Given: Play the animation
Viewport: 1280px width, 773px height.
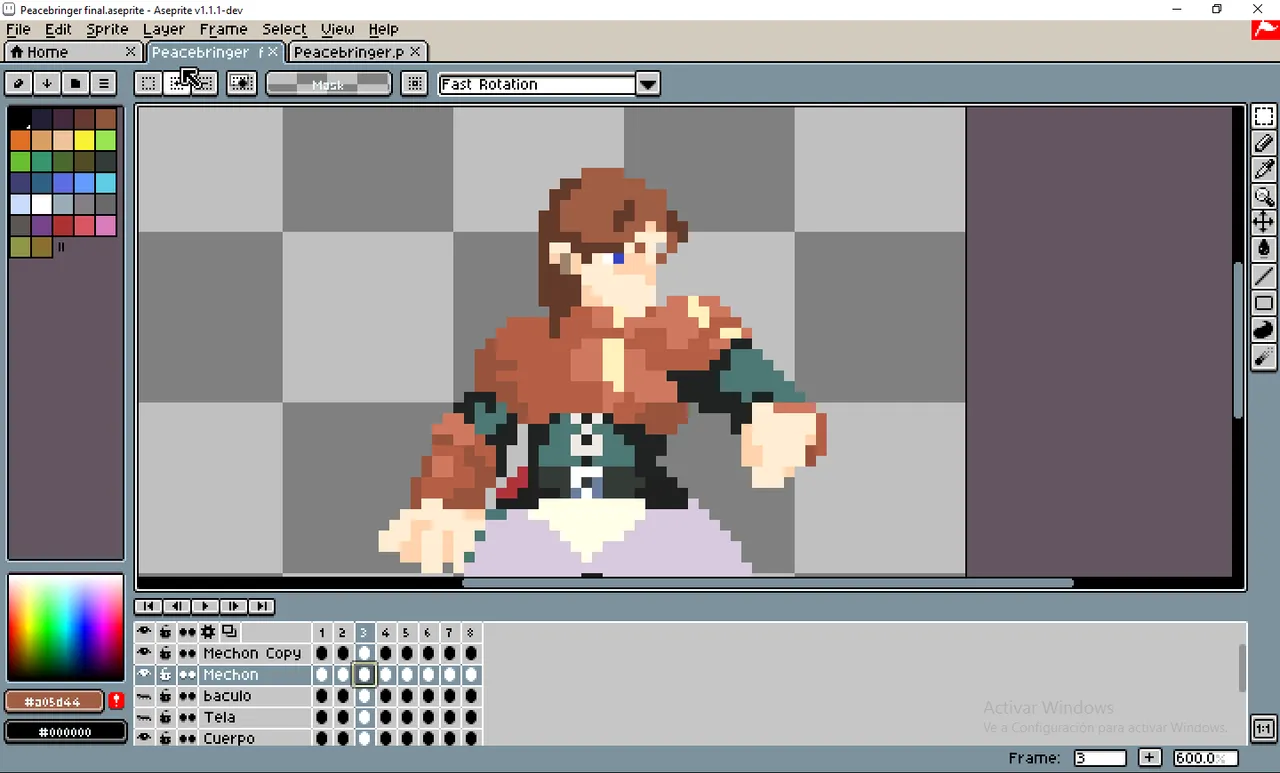Looking at the screenshot, I should tap(204, 606).
